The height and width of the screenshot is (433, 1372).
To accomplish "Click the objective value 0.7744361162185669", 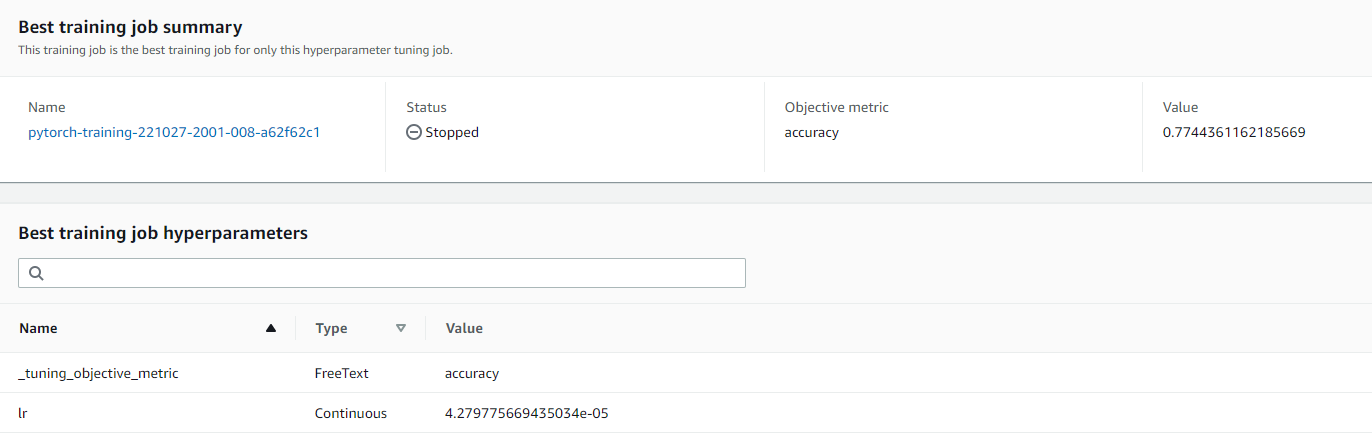I will click(1234, 132).
